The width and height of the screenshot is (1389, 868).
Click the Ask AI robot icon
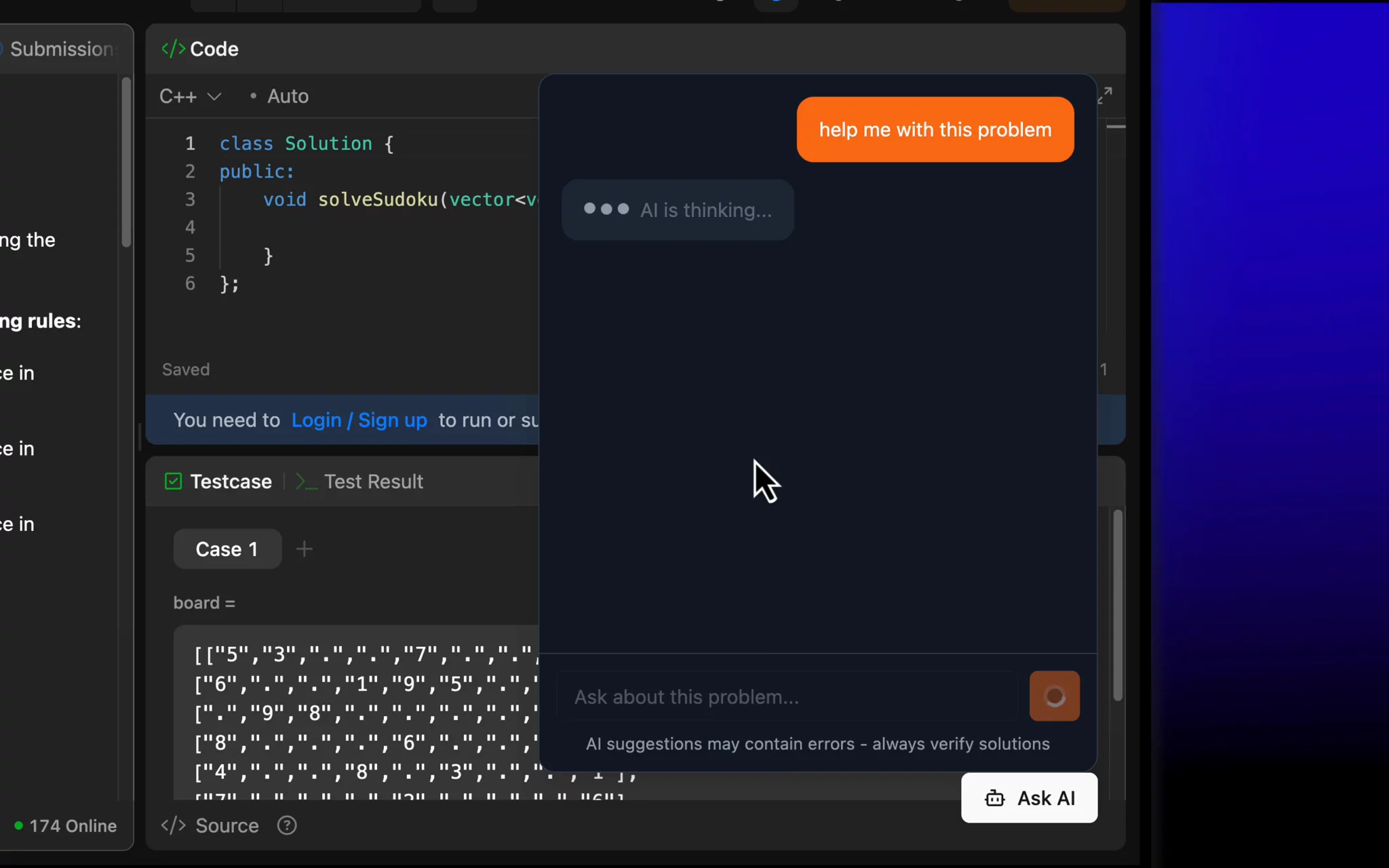point(995,798)
